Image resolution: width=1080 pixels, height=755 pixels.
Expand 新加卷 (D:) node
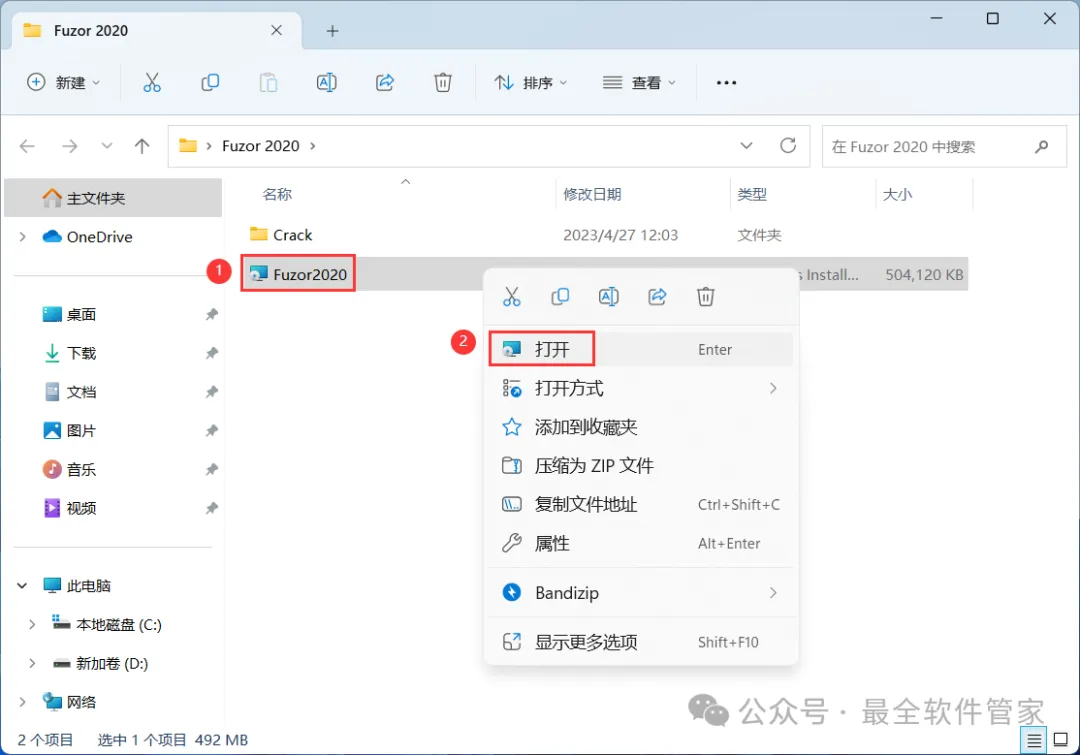32,663
